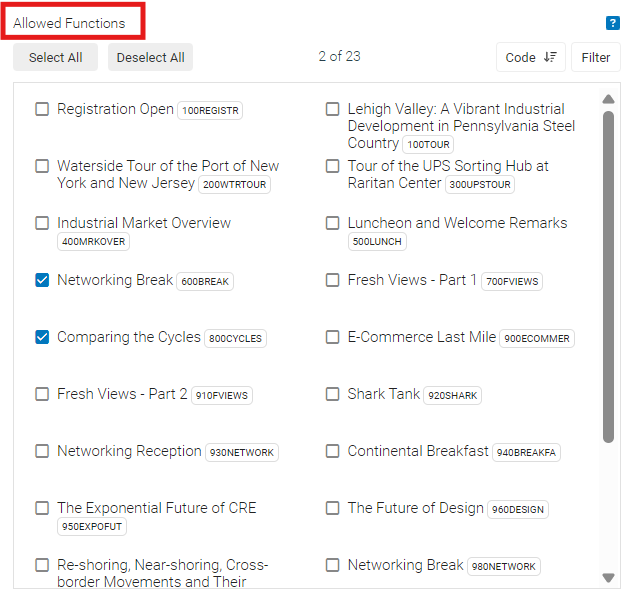The width and height of the screenshot is (637, 605).
Task: Uncheck the Comparing the Cycles checkbox
Action: [42, 337]
